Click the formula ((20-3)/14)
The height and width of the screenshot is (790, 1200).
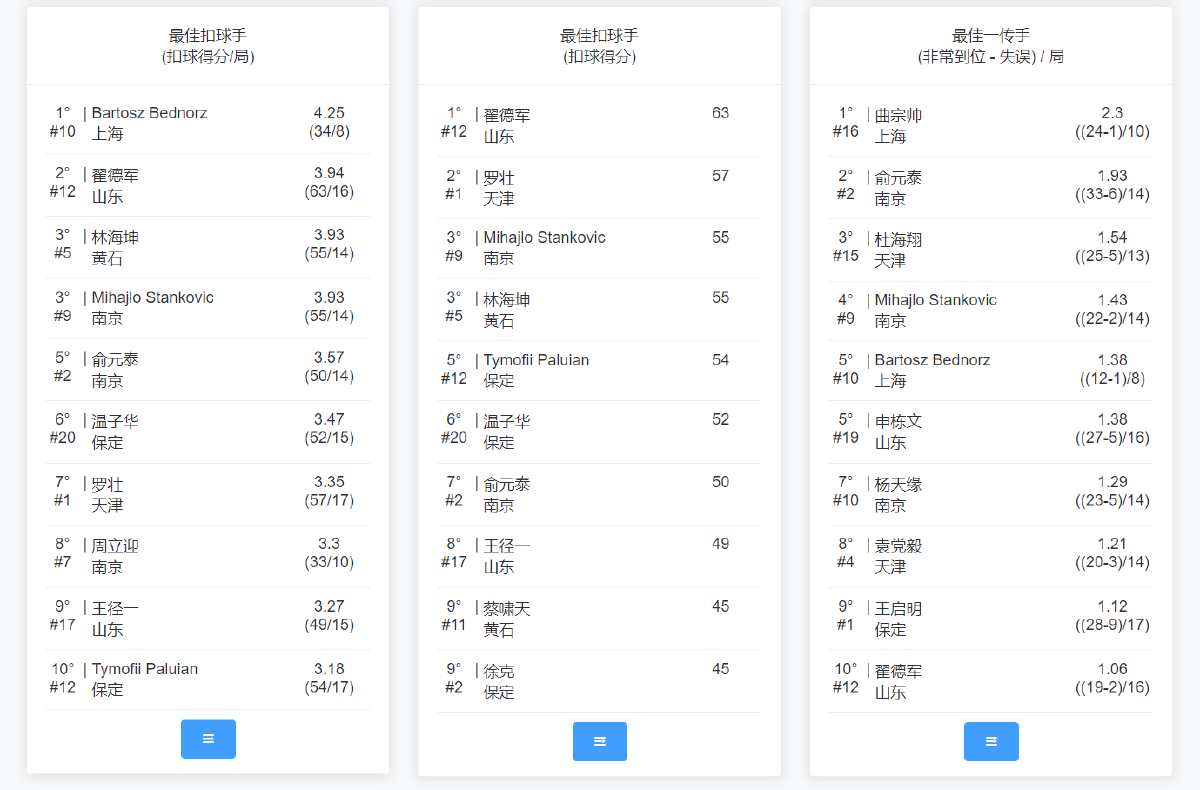1112,563
